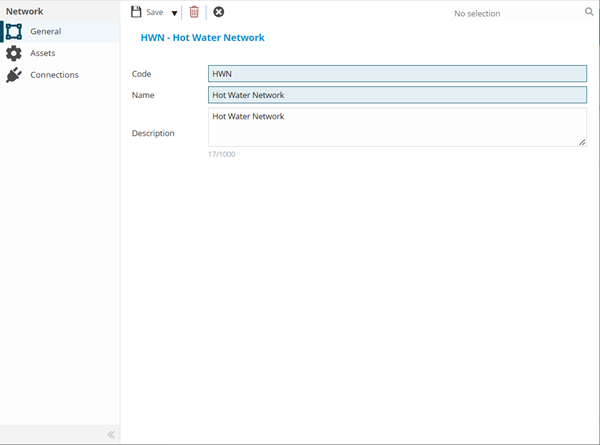Click inside the Description text area
The width and height of the screenshot is (600, 445).
[x=396, y=128]
